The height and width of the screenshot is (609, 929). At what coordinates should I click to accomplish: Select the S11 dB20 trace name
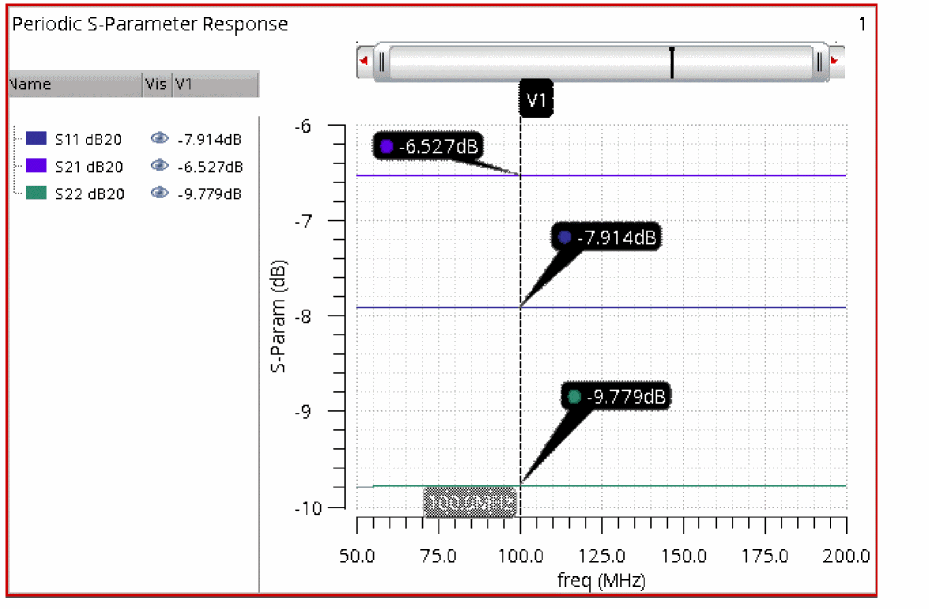click(88, 140)
